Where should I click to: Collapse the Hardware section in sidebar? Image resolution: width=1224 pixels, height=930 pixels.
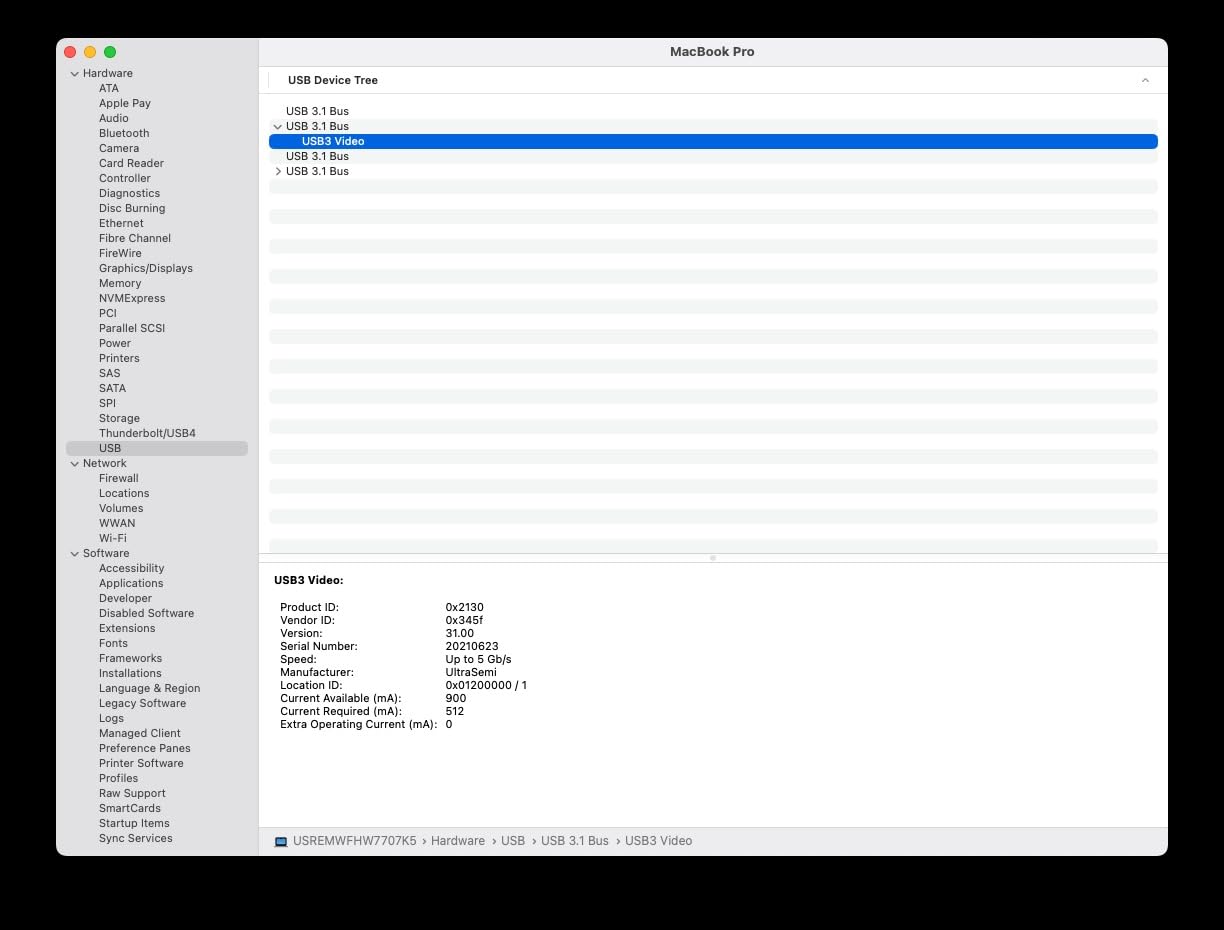74,73
